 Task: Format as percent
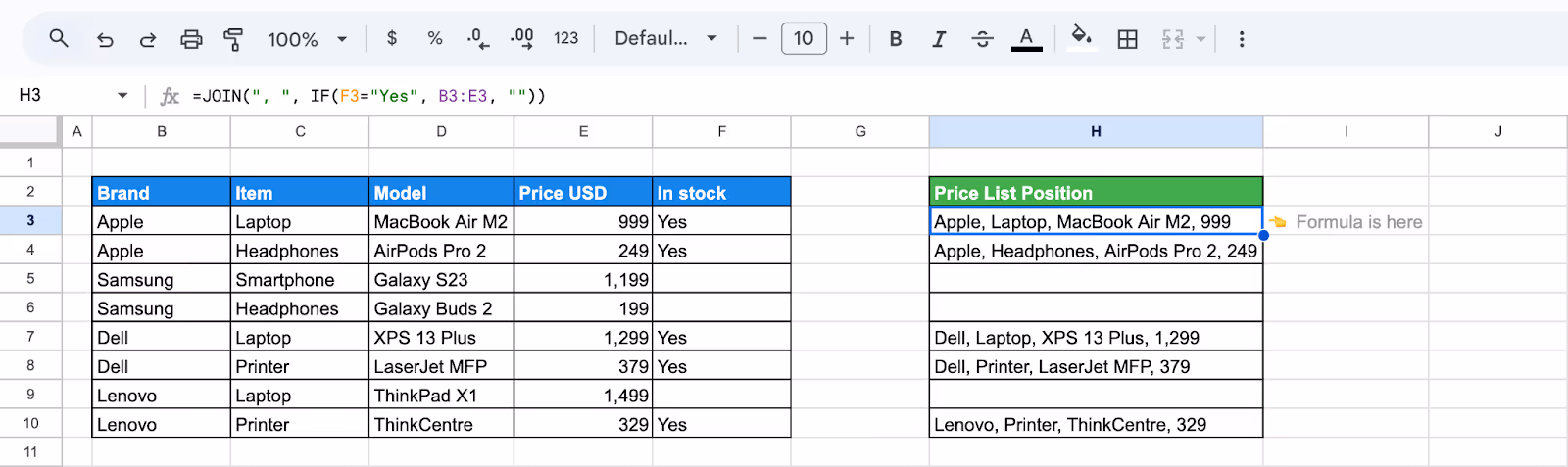coord(435,38)
